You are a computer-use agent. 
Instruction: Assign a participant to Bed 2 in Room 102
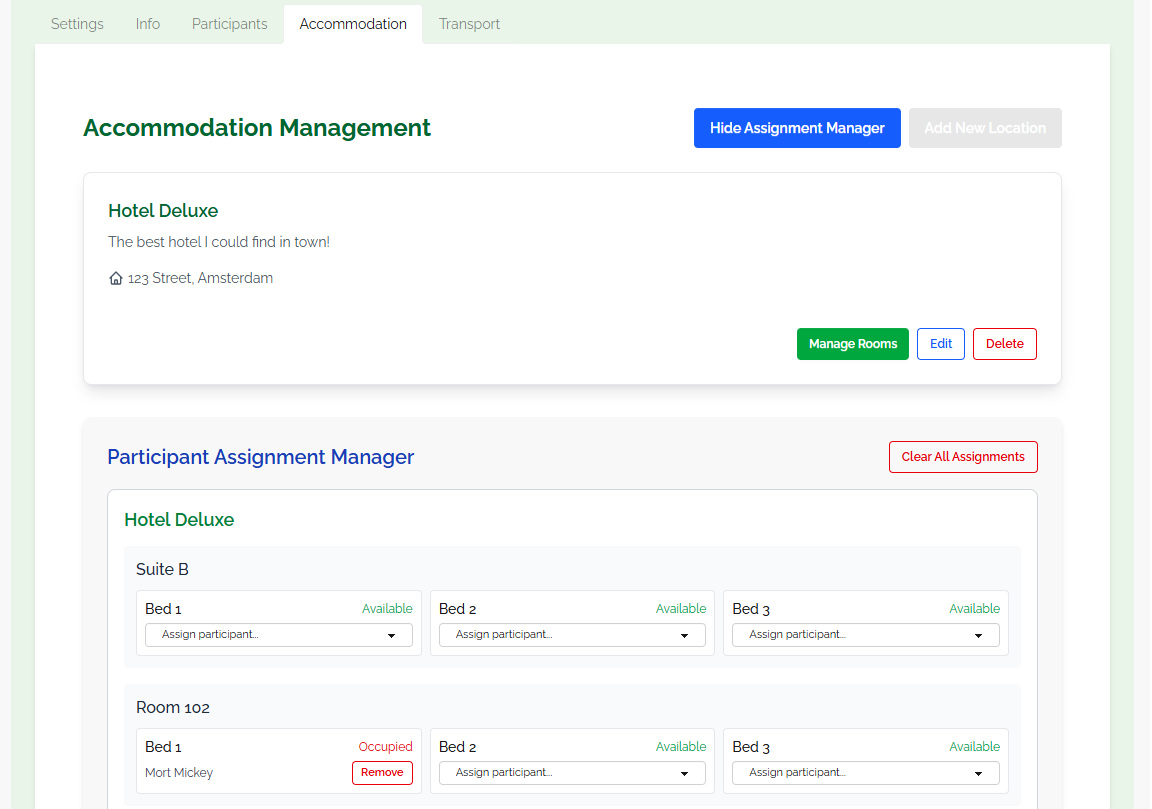[x=572, y=772]
